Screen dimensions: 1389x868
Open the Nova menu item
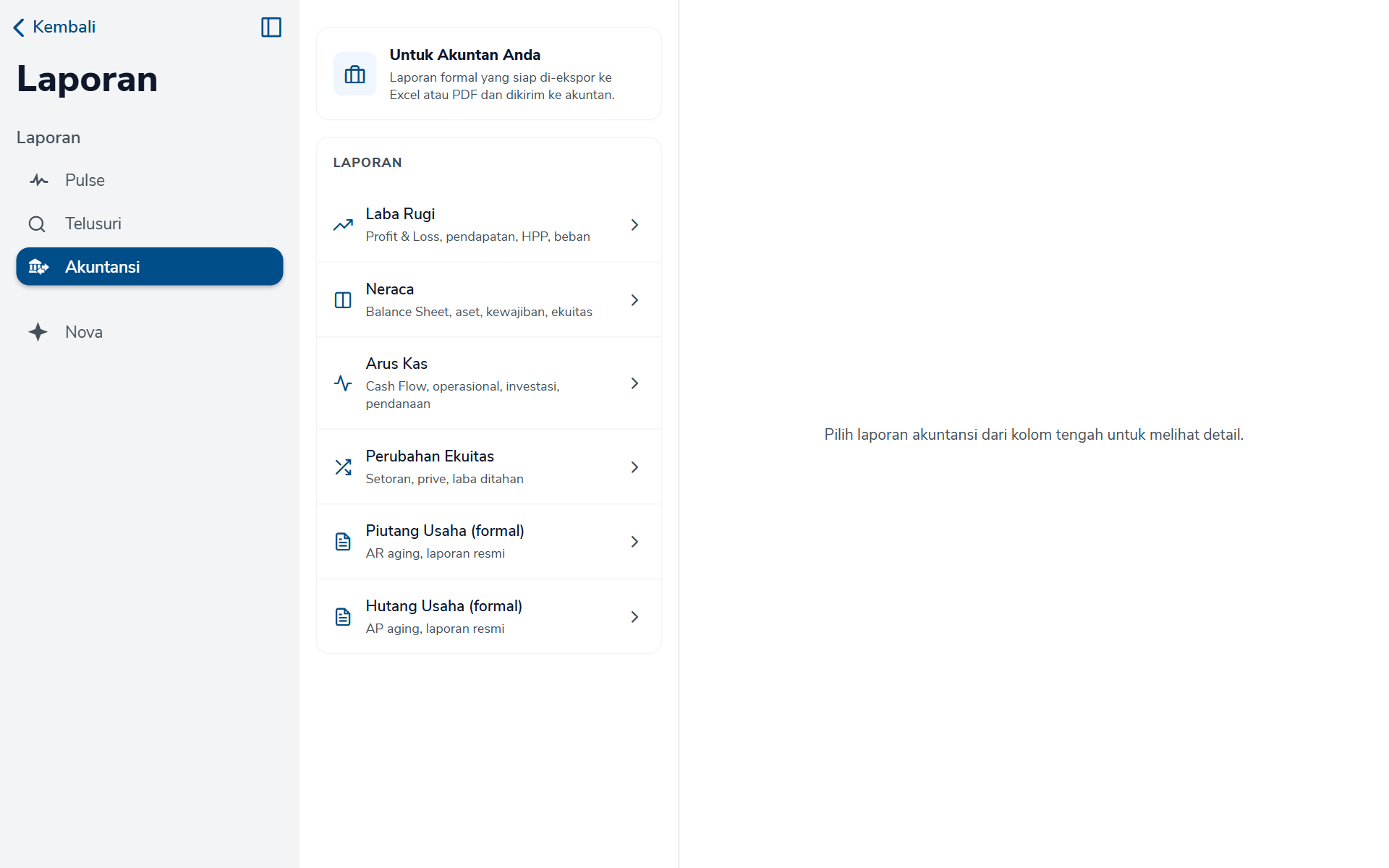pos(150,332)
